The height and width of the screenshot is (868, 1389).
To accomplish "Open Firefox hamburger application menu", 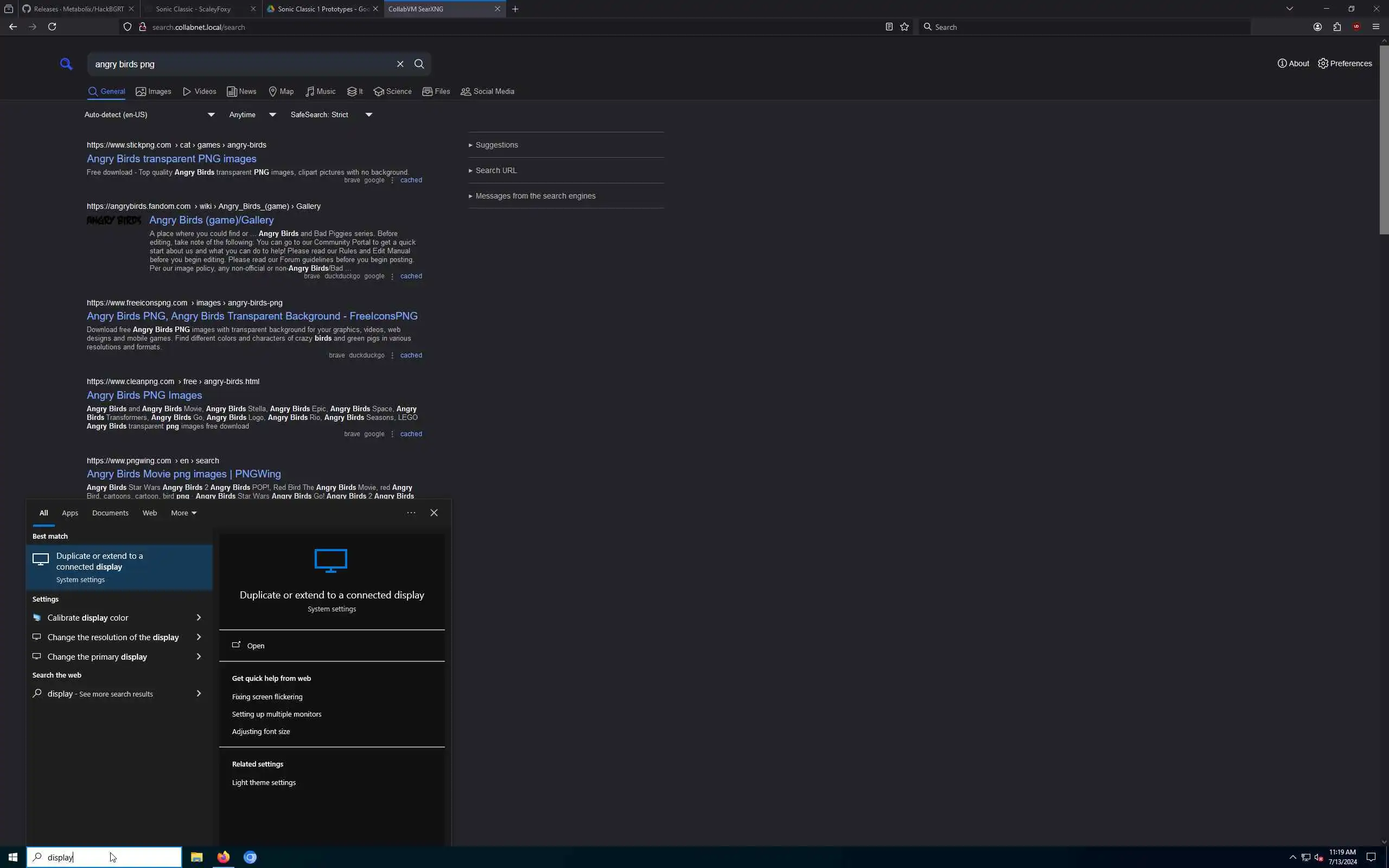I will pos(1376,27).
